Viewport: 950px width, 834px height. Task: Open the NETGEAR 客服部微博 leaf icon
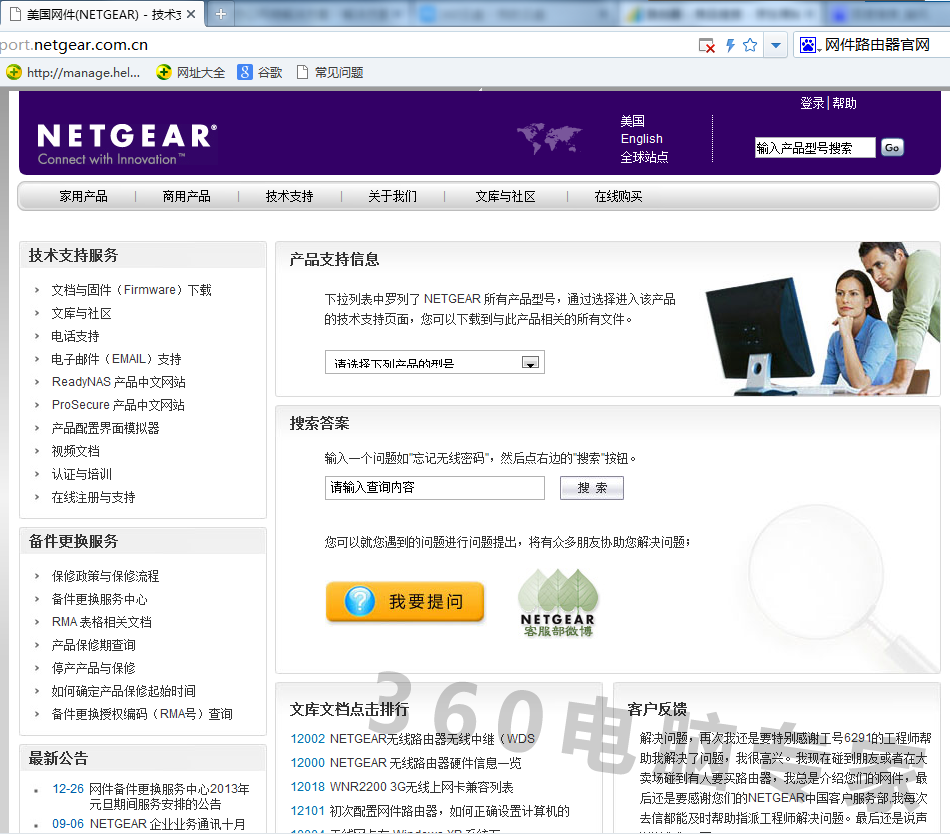(x=558, y=602)
